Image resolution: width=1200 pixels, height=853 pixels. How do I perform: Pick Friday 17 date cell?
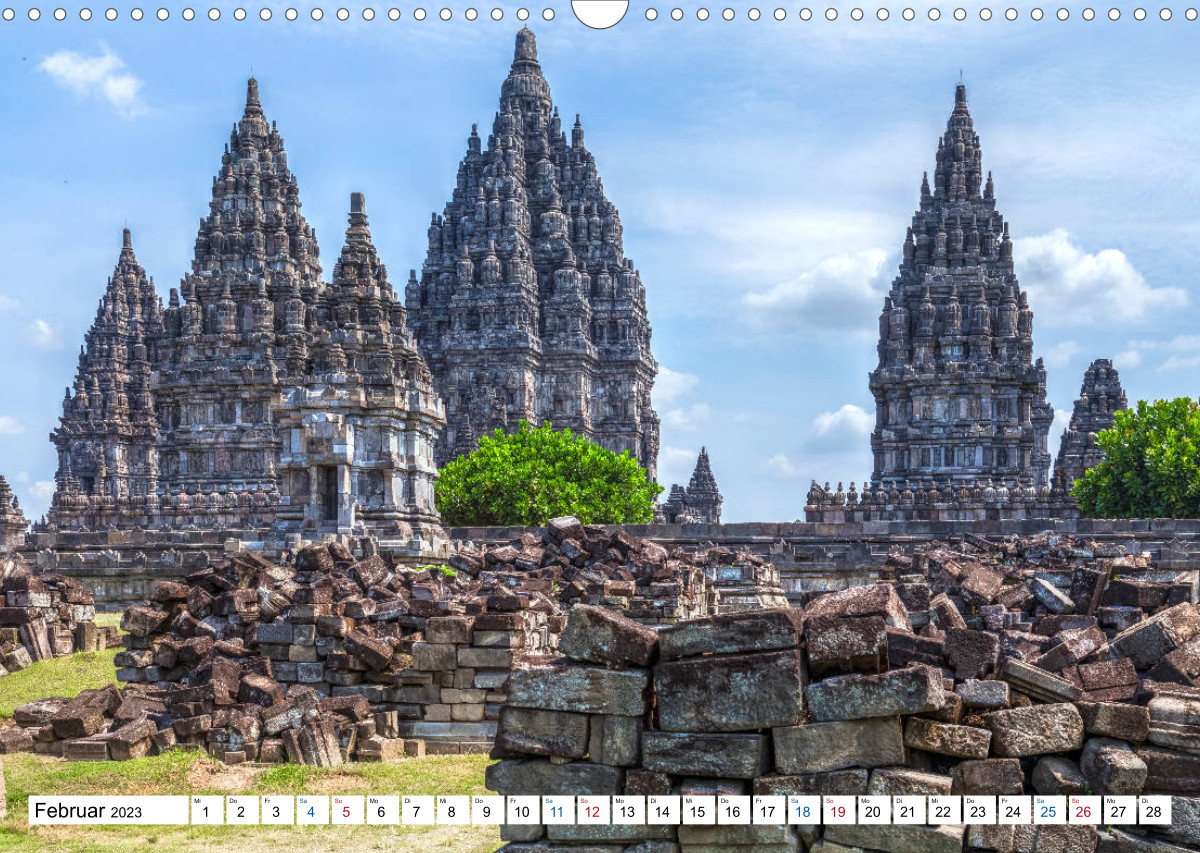(767, 810)
